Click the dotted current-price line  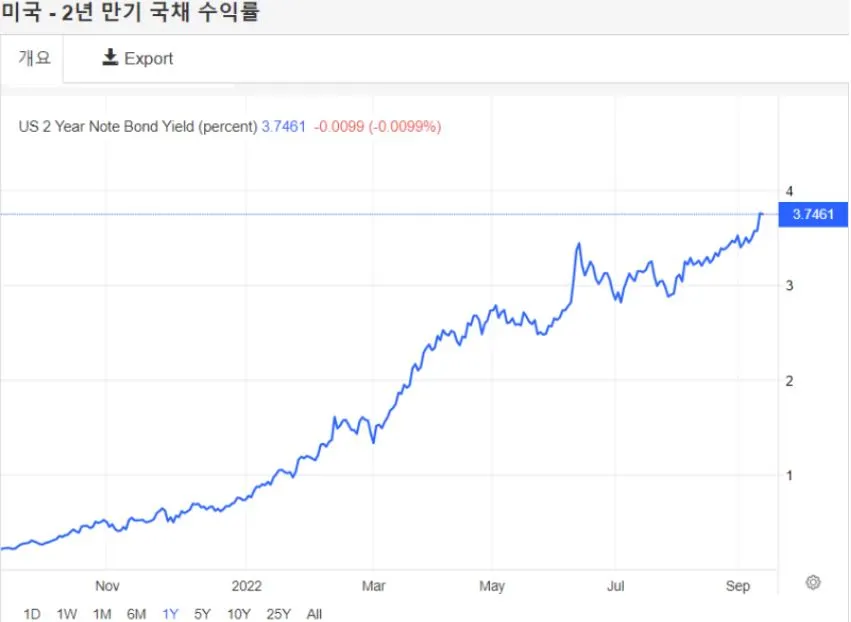pos(400,213)
